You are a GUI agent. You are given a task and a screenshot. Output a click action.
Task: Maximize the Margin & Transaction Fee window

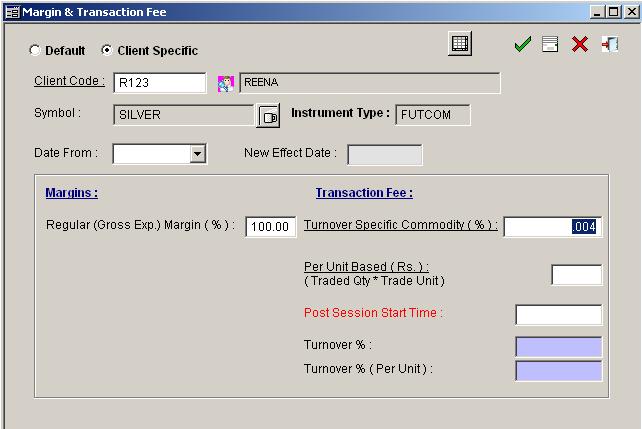tap(611, 12)
